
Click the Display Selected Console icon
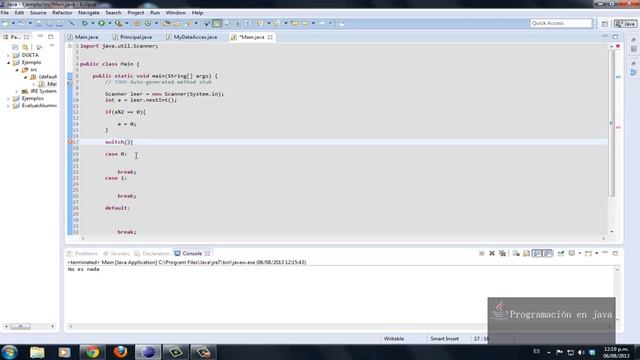click(572, 253)
